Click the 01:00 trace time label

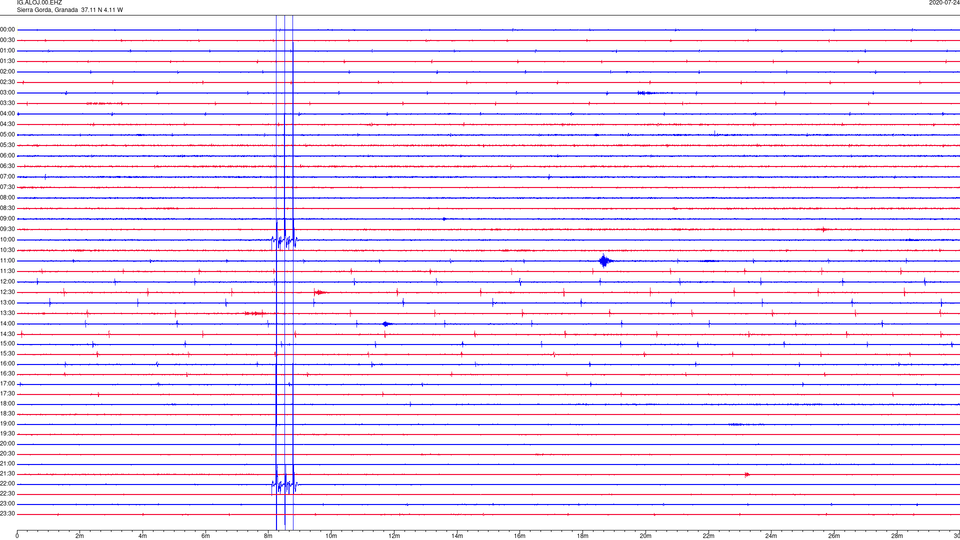(8, 50)
